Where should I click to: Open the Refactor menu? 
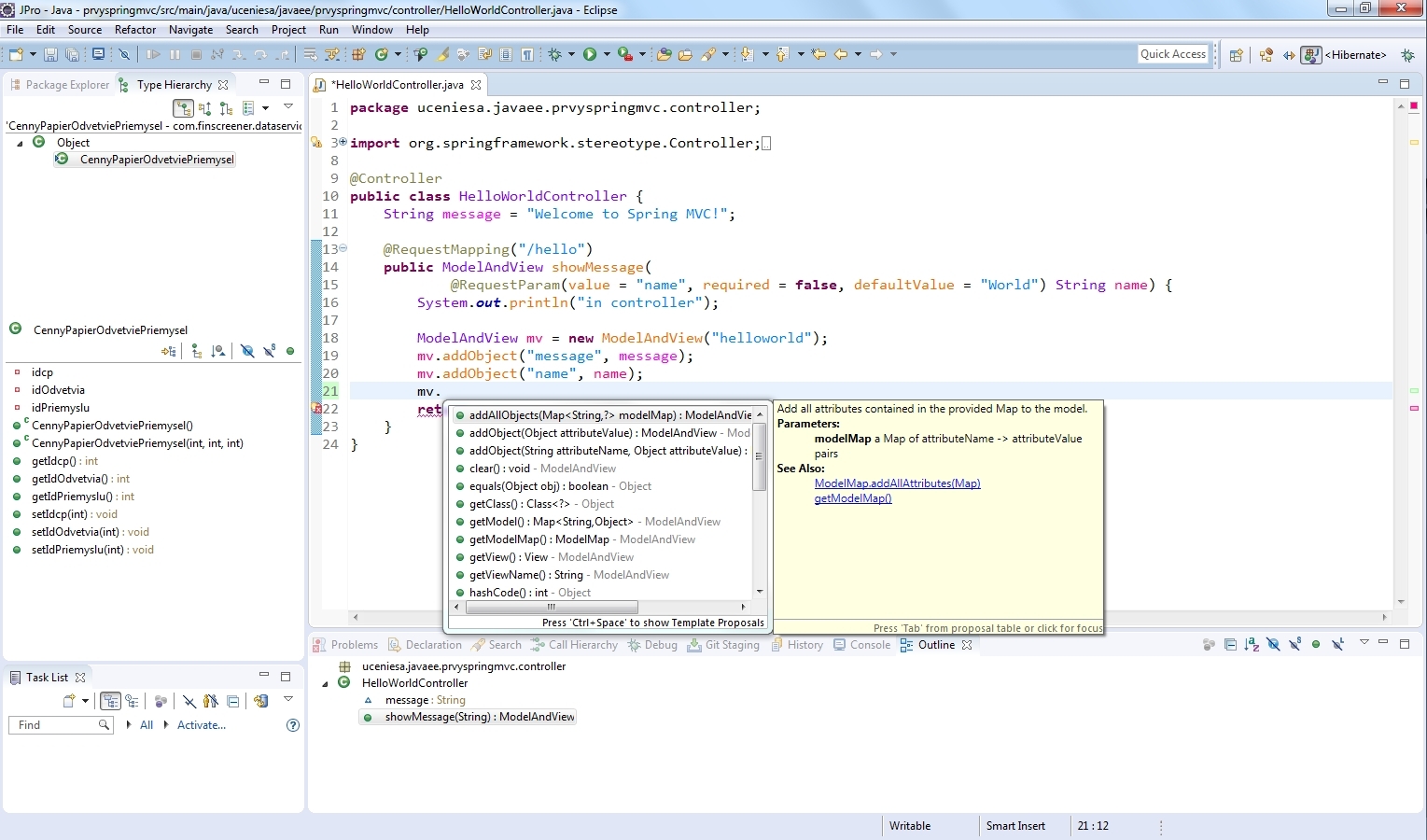point(135,30)
